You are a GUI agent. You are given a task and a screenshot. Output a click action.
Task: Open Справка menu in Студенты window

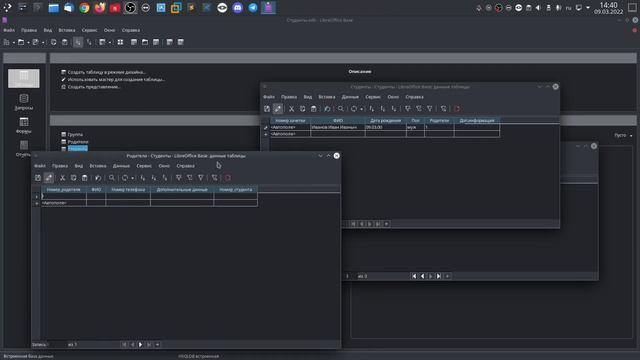415,97
